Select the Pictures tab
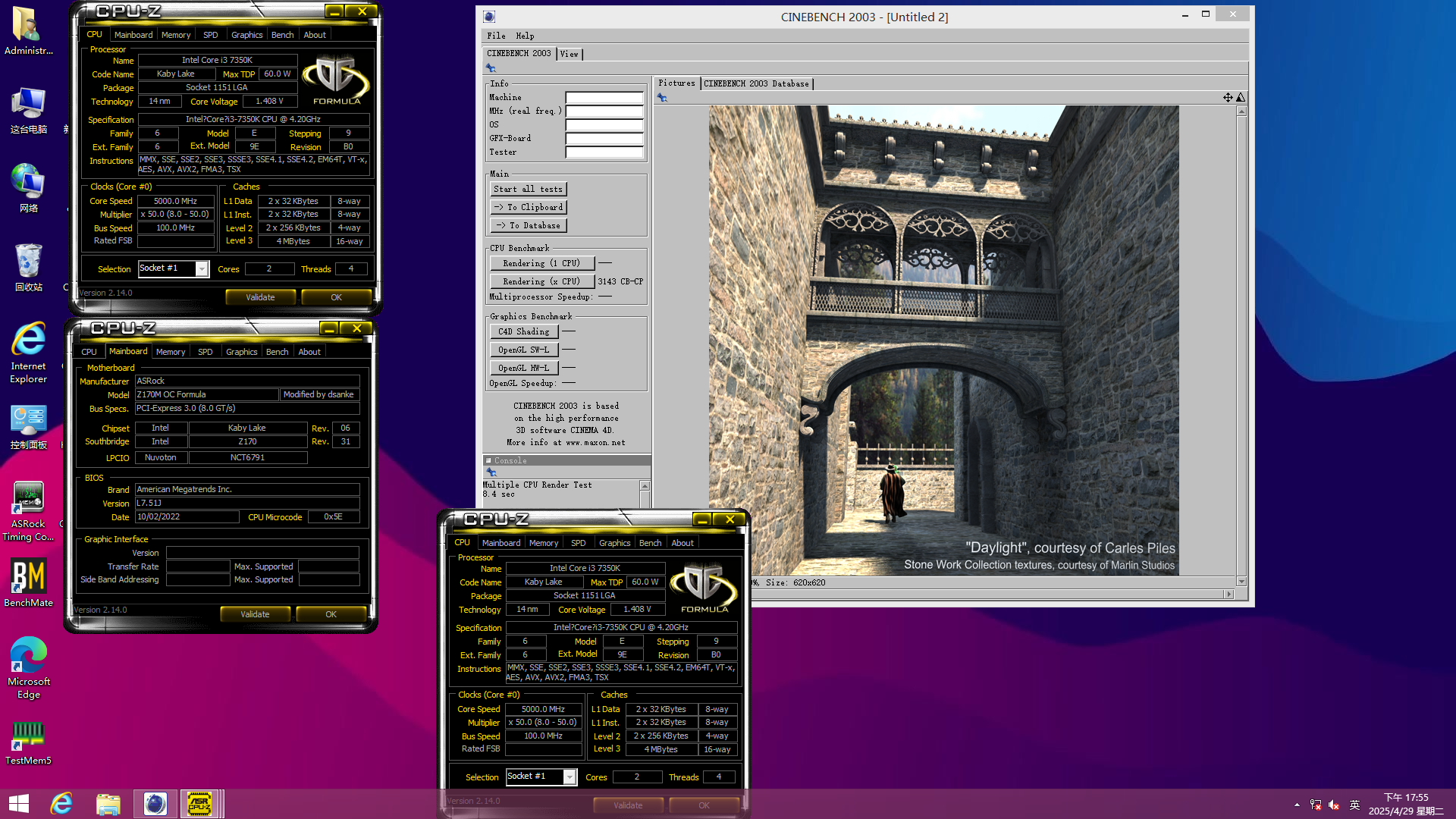The height and width of the screenshot is (819, 1456). [676, 83]
